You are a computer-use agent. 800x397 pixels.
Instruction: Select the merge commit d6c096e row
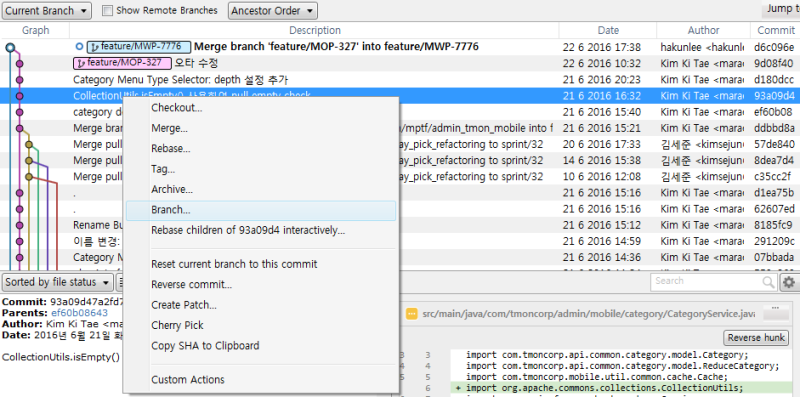tap(400, 47)
